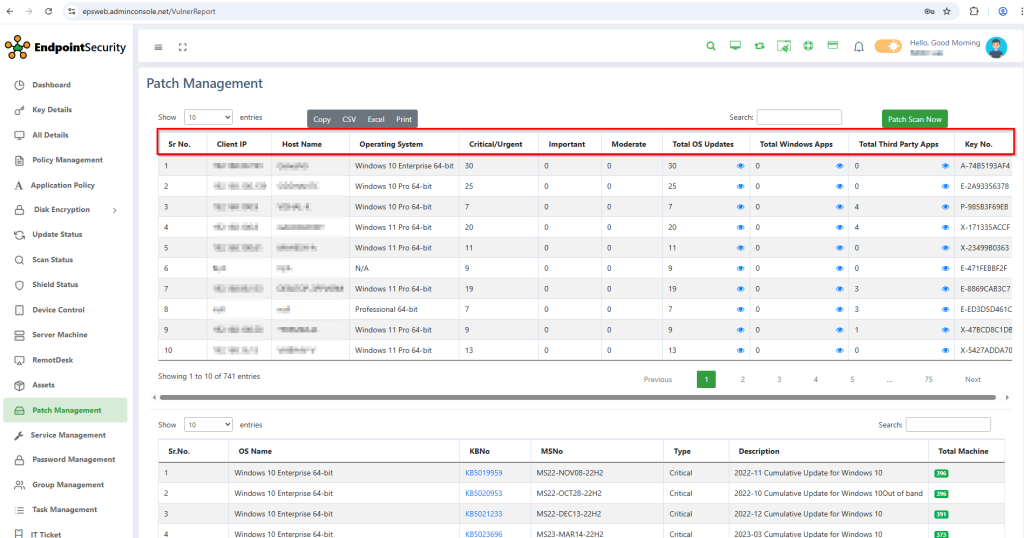Click the lifebuoy support icon in header
The width and height of the screenshot is (1024, 538).
click(808, 46)
